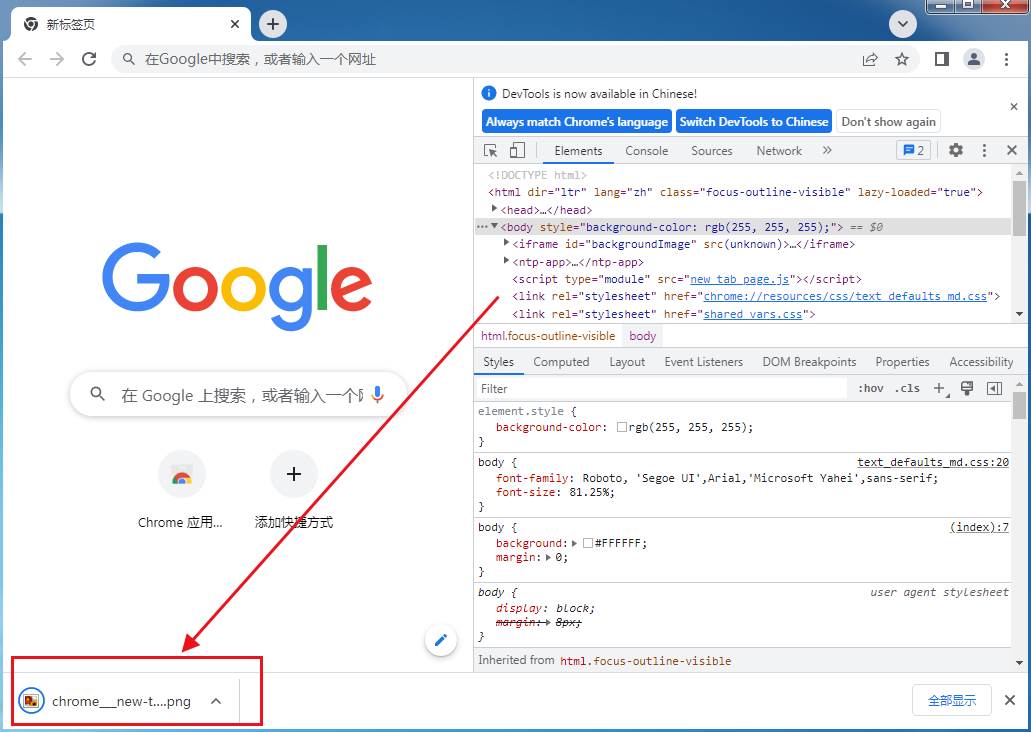Toggle the computed styles sidebar icon
Image resolution: width=1031 pixels, height=732 pixels.
[x=995, y=388]
